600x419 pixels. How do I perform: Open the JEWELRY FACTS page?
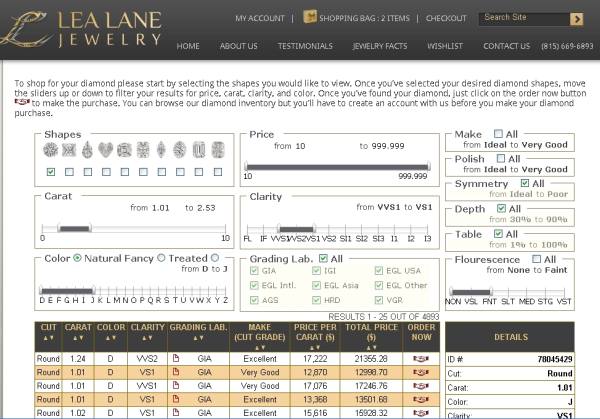coord(380,46)
